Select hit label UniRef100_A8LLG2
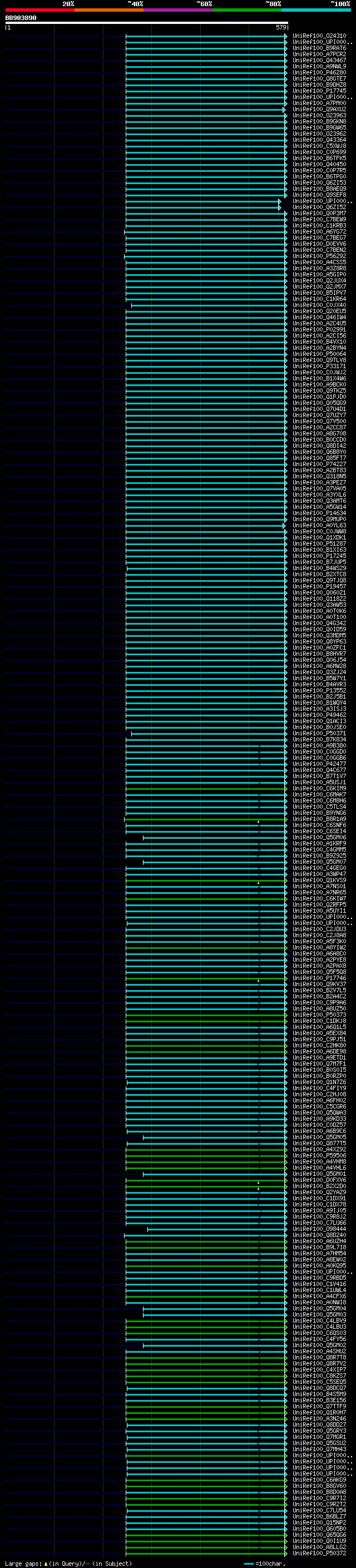 click(319, 1547)
